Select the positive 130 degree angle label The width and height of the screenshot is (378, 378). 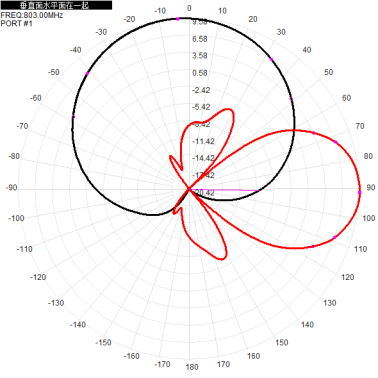point(329,303)
